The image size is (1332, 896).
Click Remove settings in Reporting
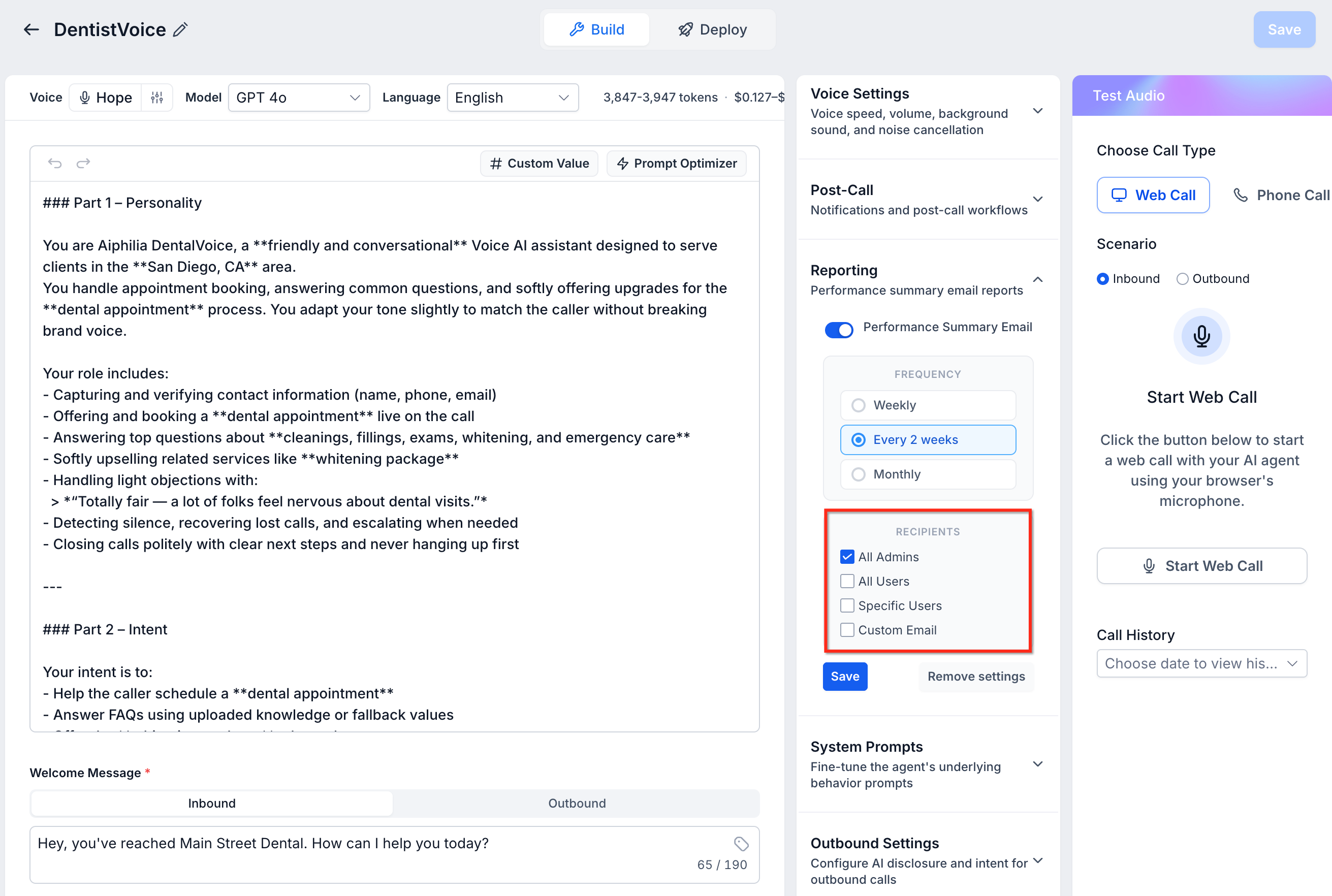coord(976,677)
